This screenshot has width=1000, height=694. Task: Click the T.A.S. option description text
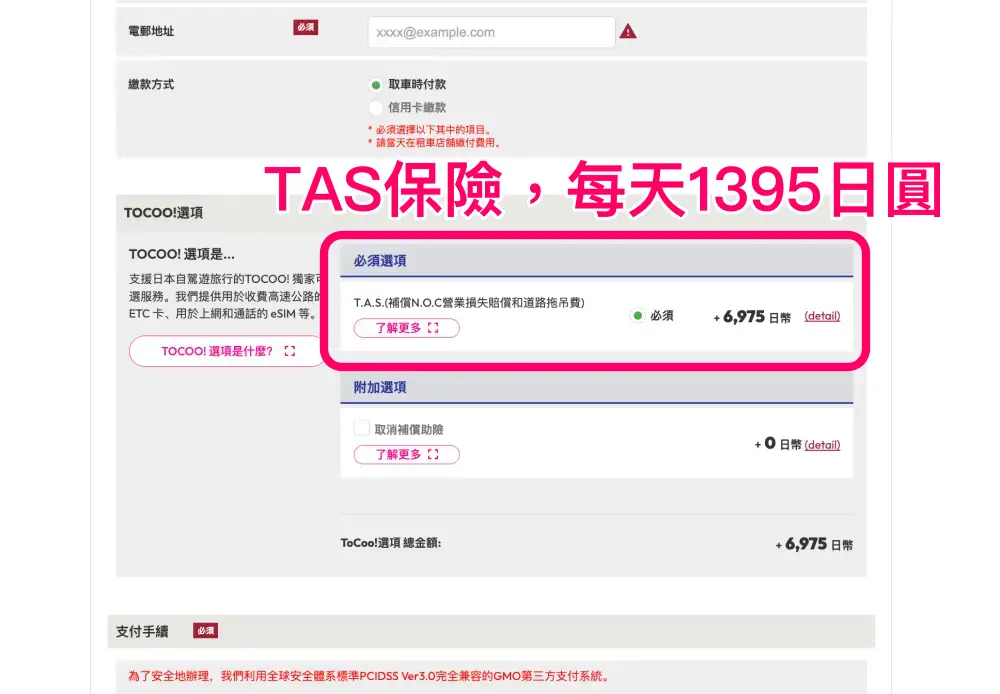point(469,302)
